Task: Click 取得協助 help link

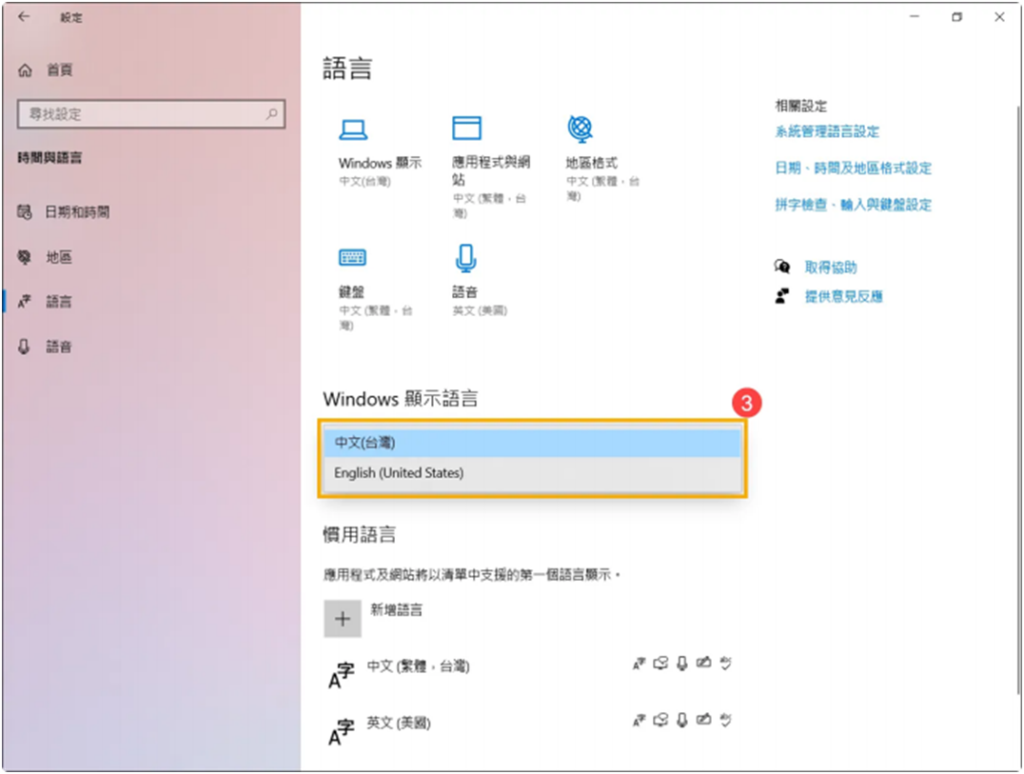Action: (830, 267)
